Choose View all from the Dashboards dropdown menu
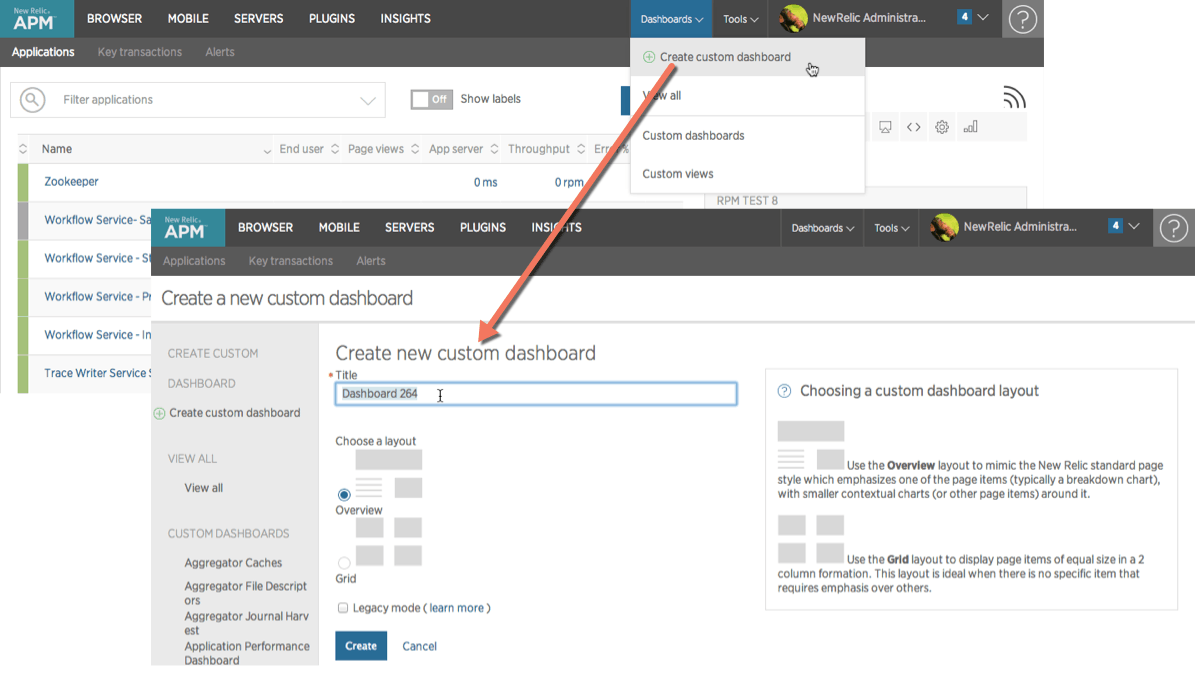This screenshot has width=1200, height=683. (x=748, y=96)
